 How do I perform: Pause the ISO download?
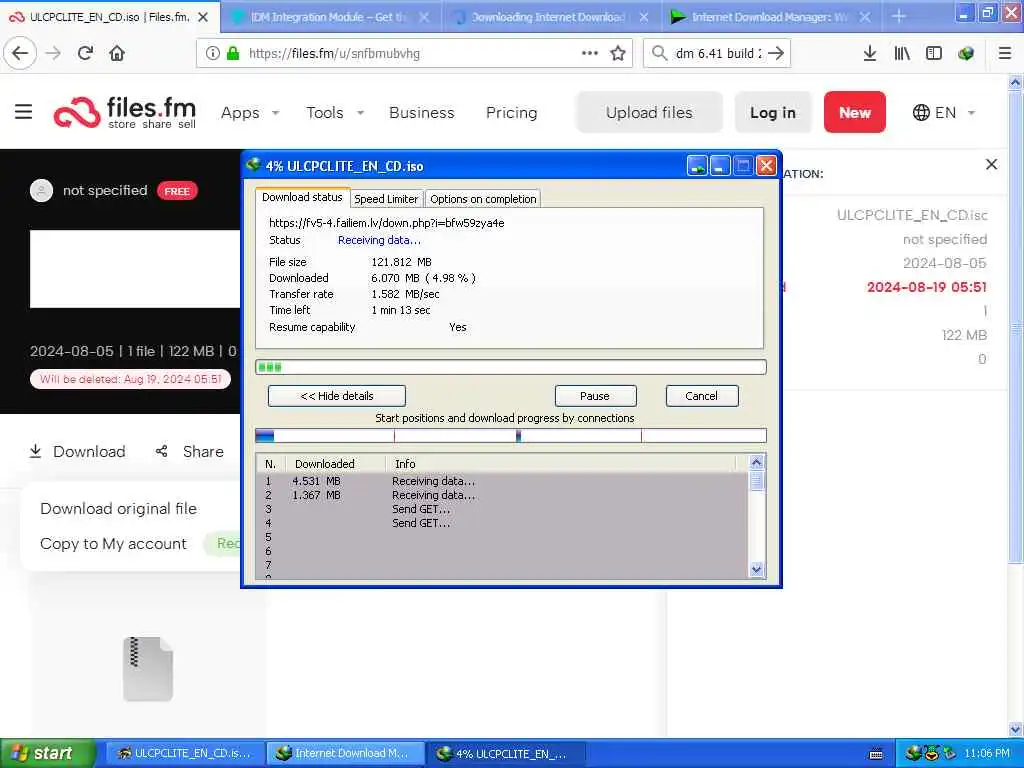(x=595, y=396)
